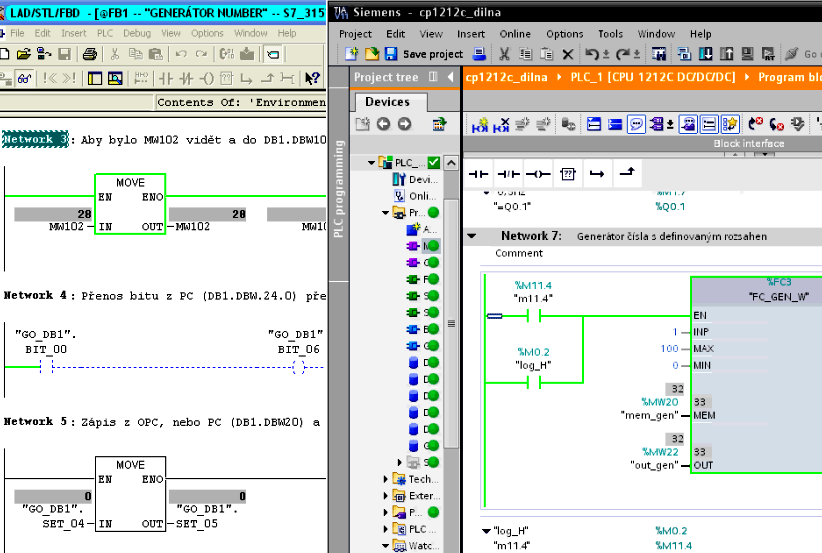Viewport: 822px width, 553px height.
Task: Open Tools menu in Siemens TIA window
Action: [610, 34]
